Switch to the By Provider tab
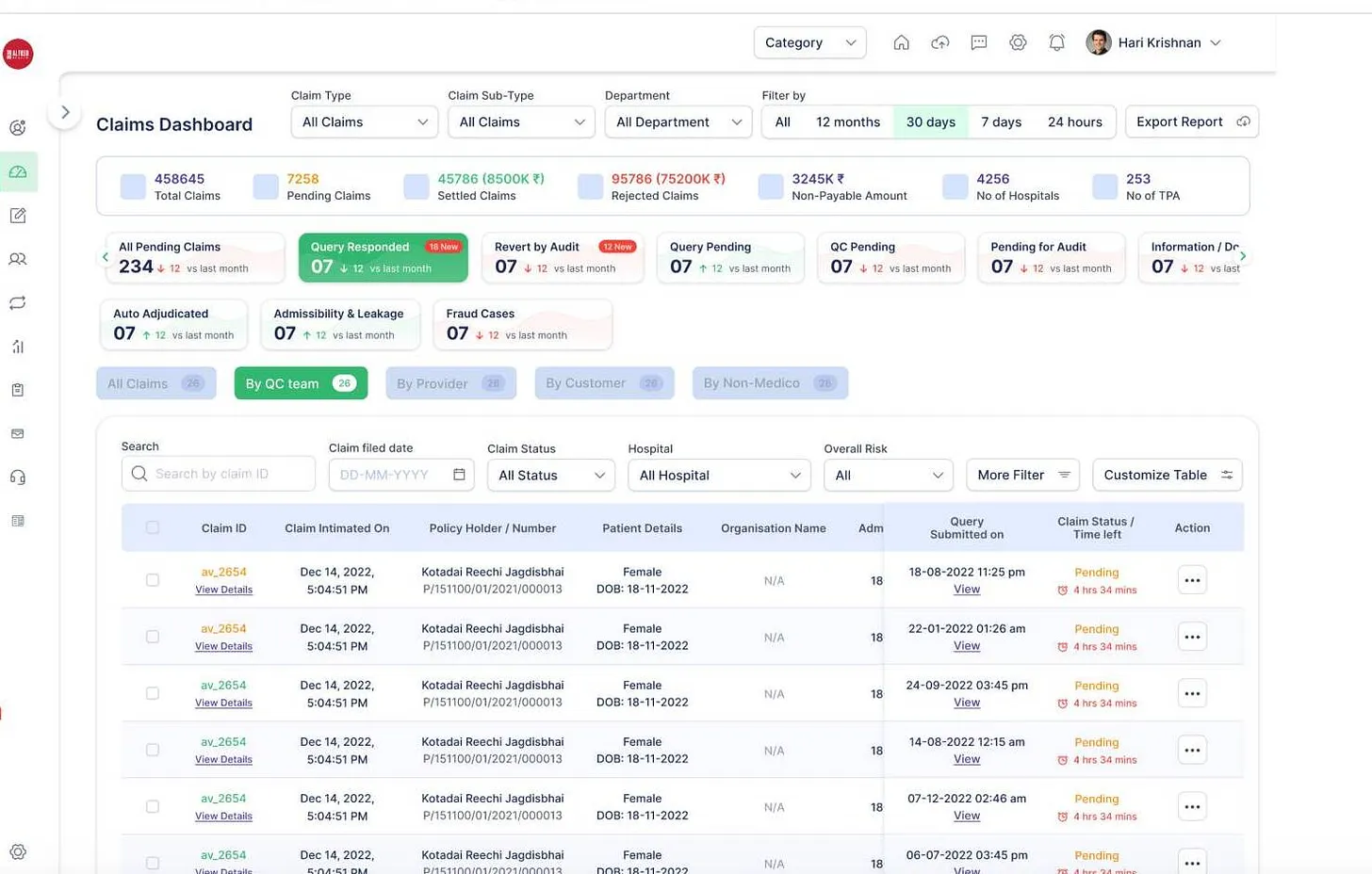This screenshot has height=874, width=1372. pyautogui.click(x=450, y=383)
